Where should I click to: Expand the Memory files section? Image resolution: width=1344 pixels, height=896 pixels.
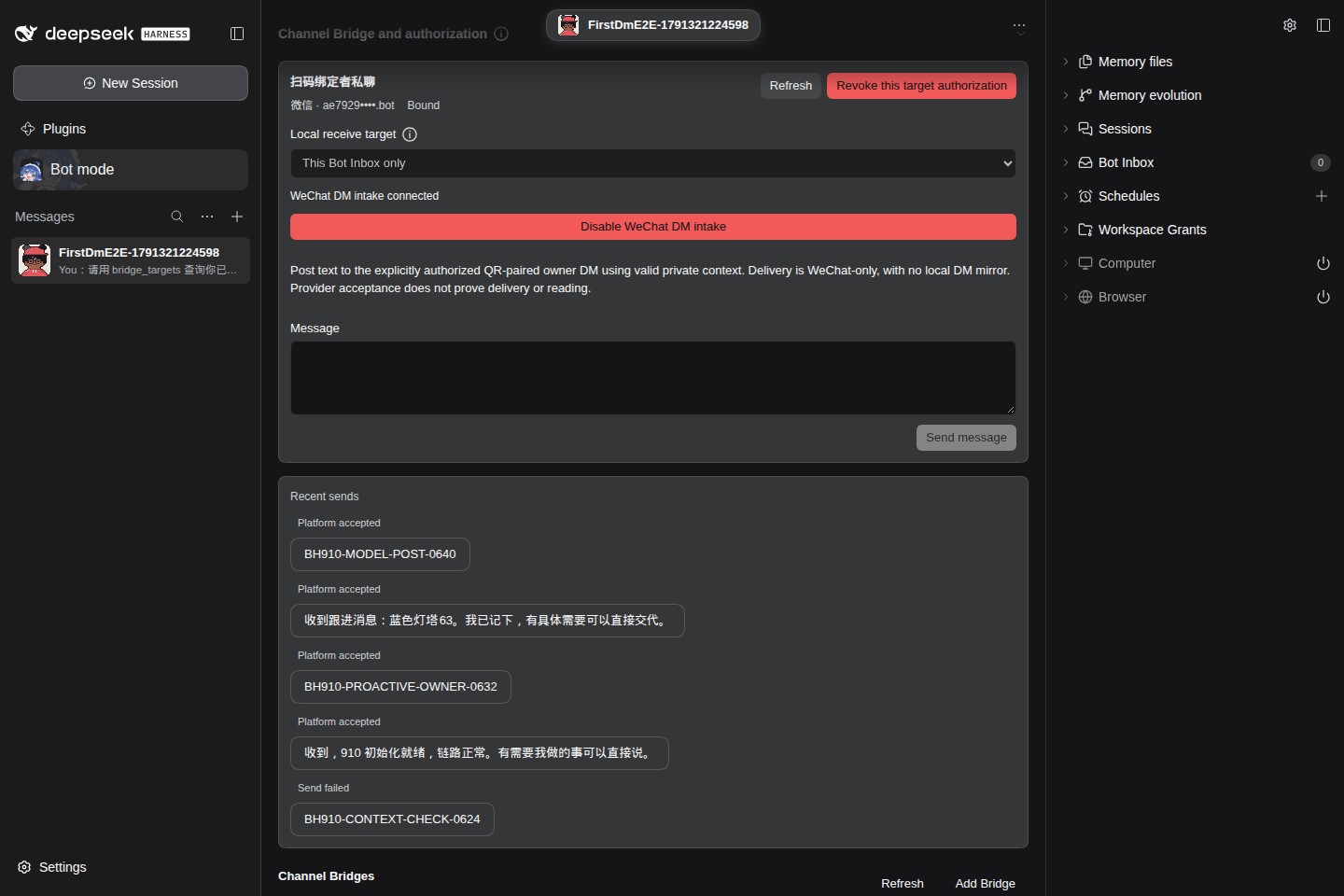[1135, 62]
